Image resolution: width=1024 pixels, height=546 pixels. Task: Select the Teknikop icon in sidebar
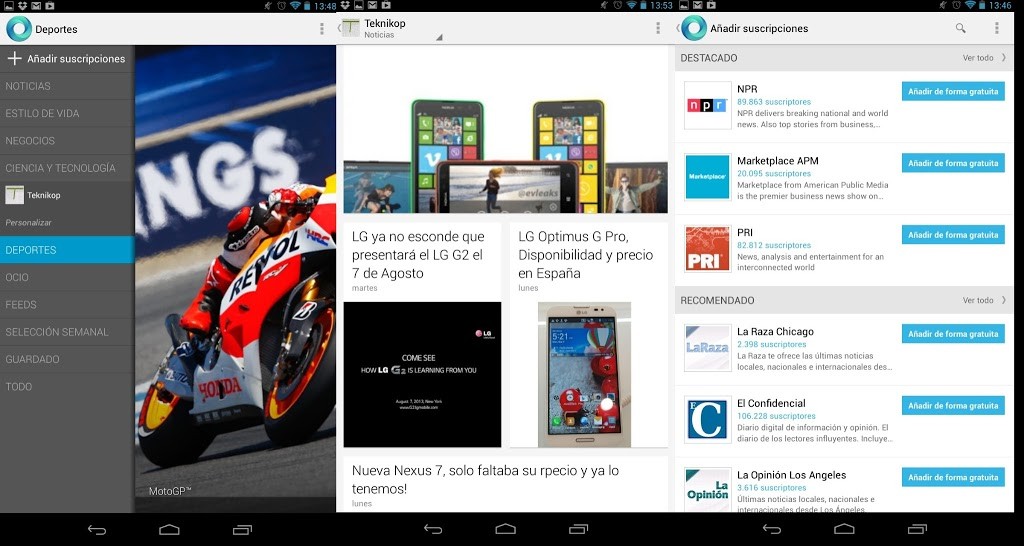click(x=14, y=195)
